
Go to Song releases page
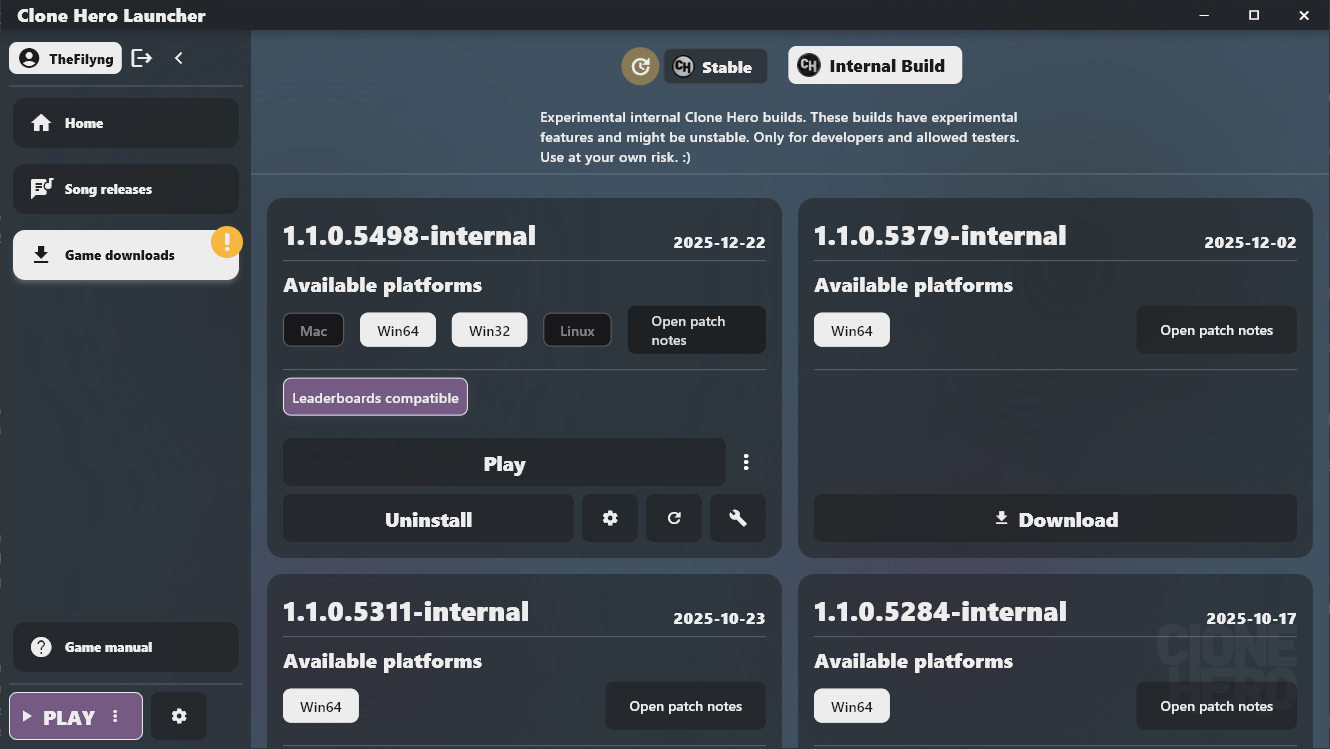tap(126, 189)
